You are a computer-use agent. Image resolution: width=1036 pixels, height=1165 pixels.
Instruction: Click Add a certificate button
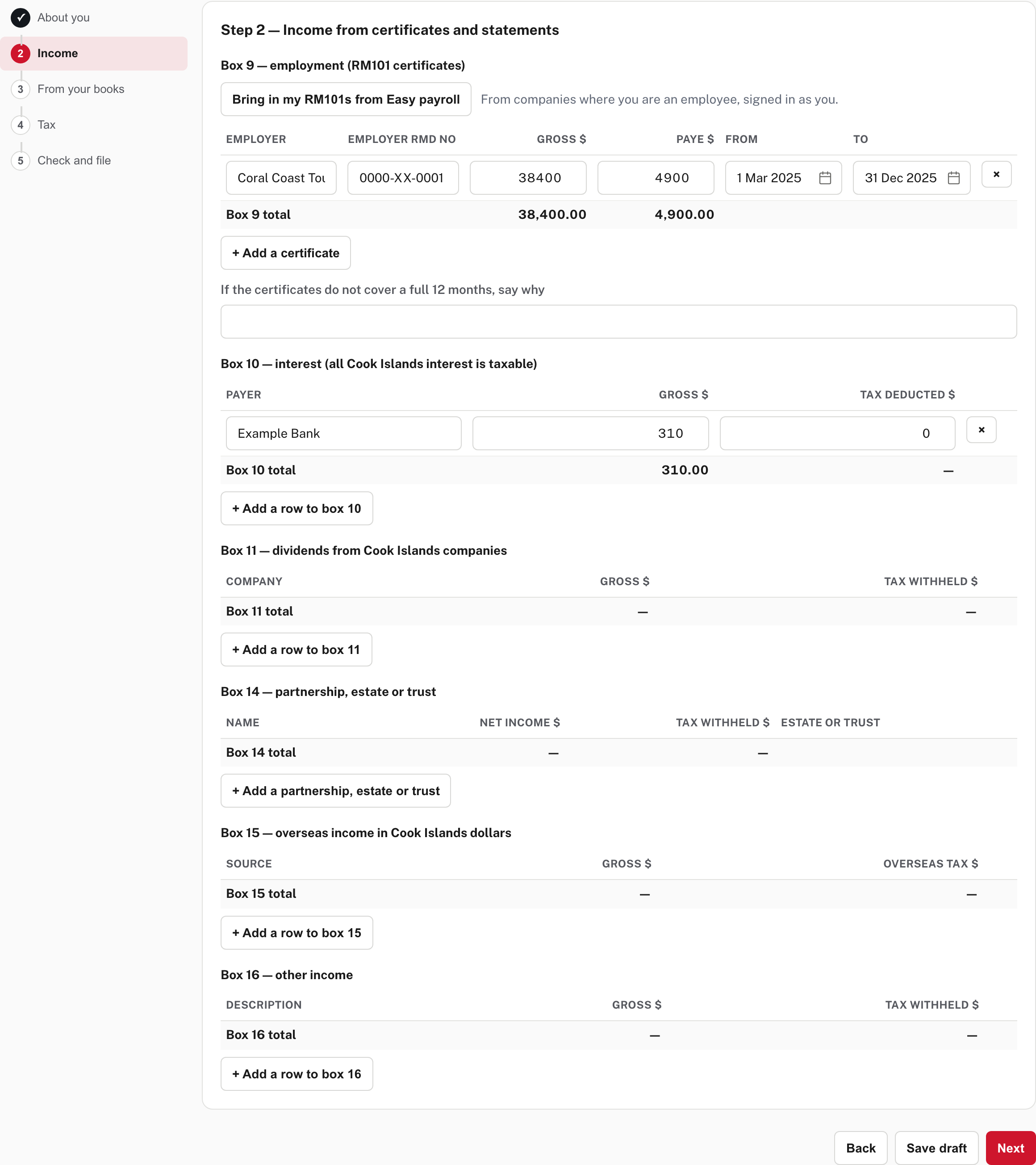285,253
